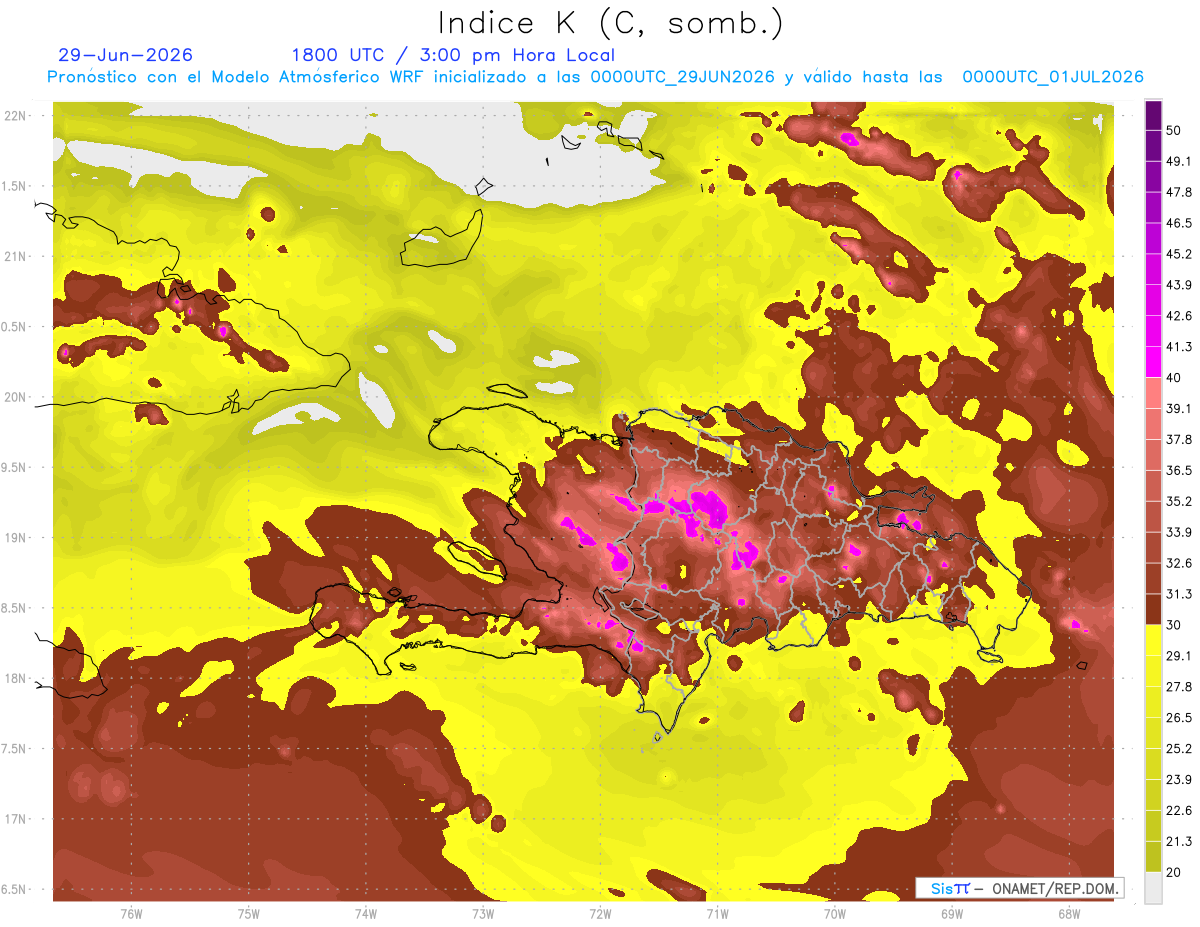Click the "1.5N" latitude label
The image size is (1200, 927).
[x=15, y=186]
